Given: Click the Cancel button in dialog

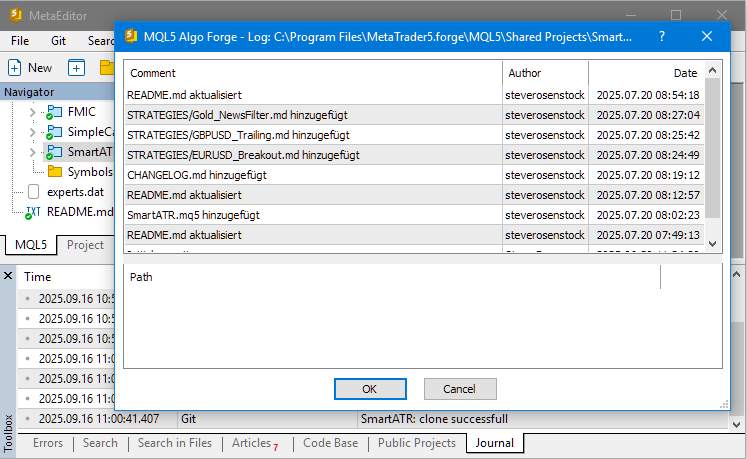Looking at the screenshot, I should (x=460, y=389).
